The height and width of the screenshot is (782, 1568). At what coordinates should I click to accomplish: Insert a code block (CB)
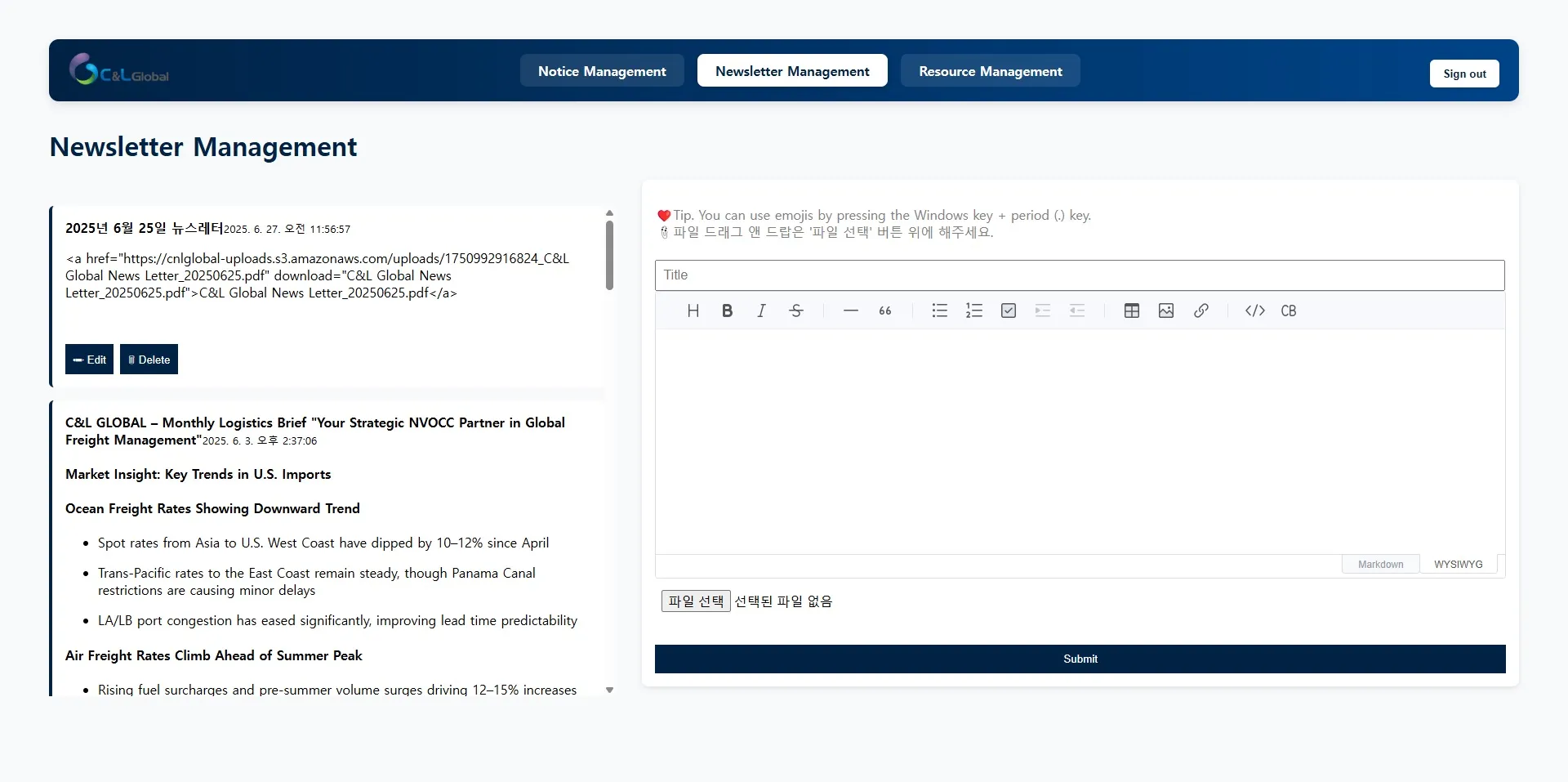pyautogui.click(x=1289, y=311)
